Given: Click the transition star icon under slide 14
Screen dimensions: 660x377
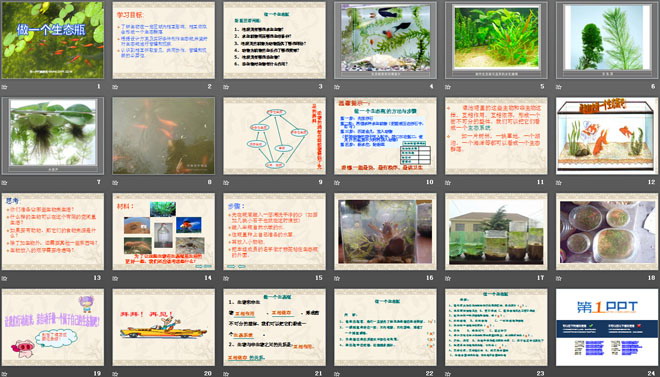Looking at the screenshot, I should coord(115,278).
